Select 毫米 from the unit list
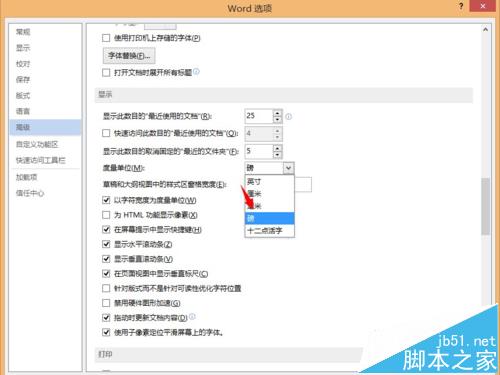Viewport: 500px width, 375px height. point(270,206)
